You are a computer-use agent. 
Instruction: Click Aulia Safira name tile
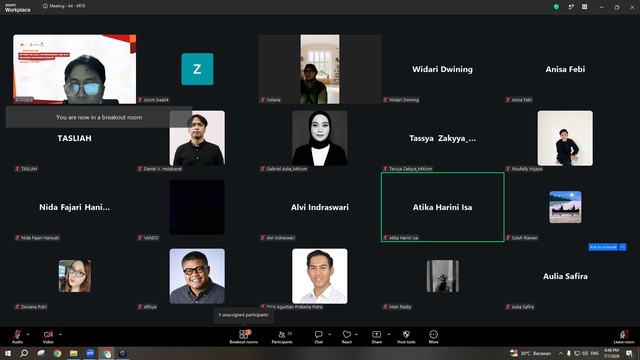tap(565, 276)
